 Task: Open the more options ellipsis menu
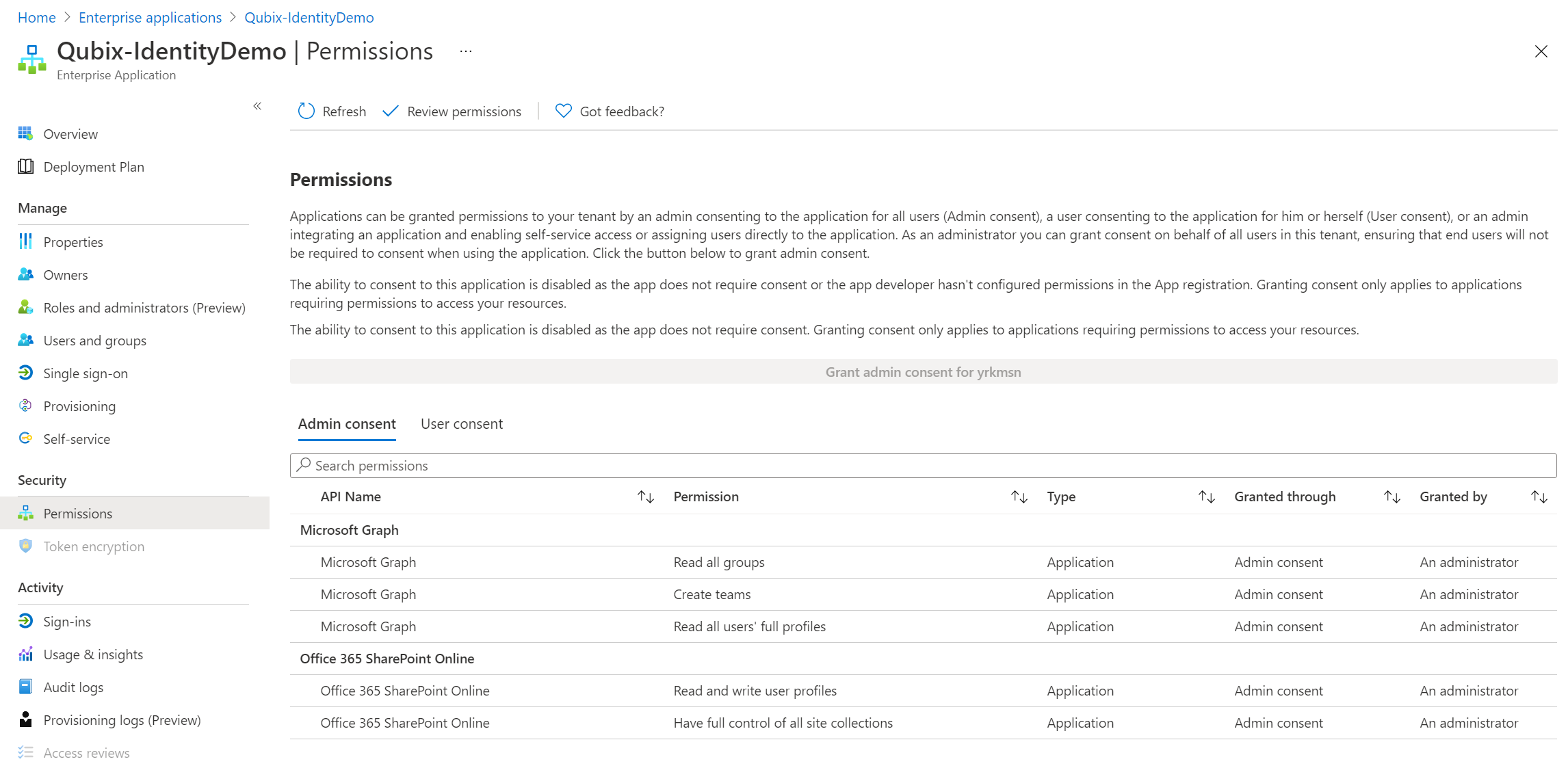click(x=465, y=52)
